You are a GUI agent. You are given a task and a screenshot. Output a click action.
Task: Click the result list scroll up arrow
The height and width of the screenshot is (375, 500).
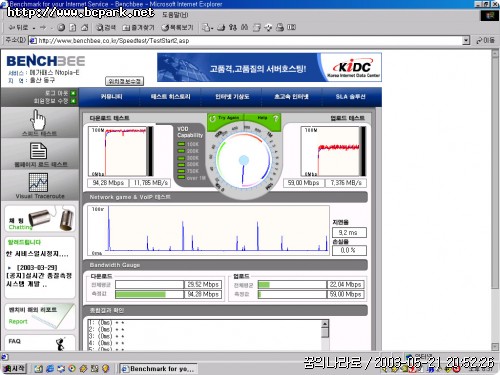[x=325, y=324]
